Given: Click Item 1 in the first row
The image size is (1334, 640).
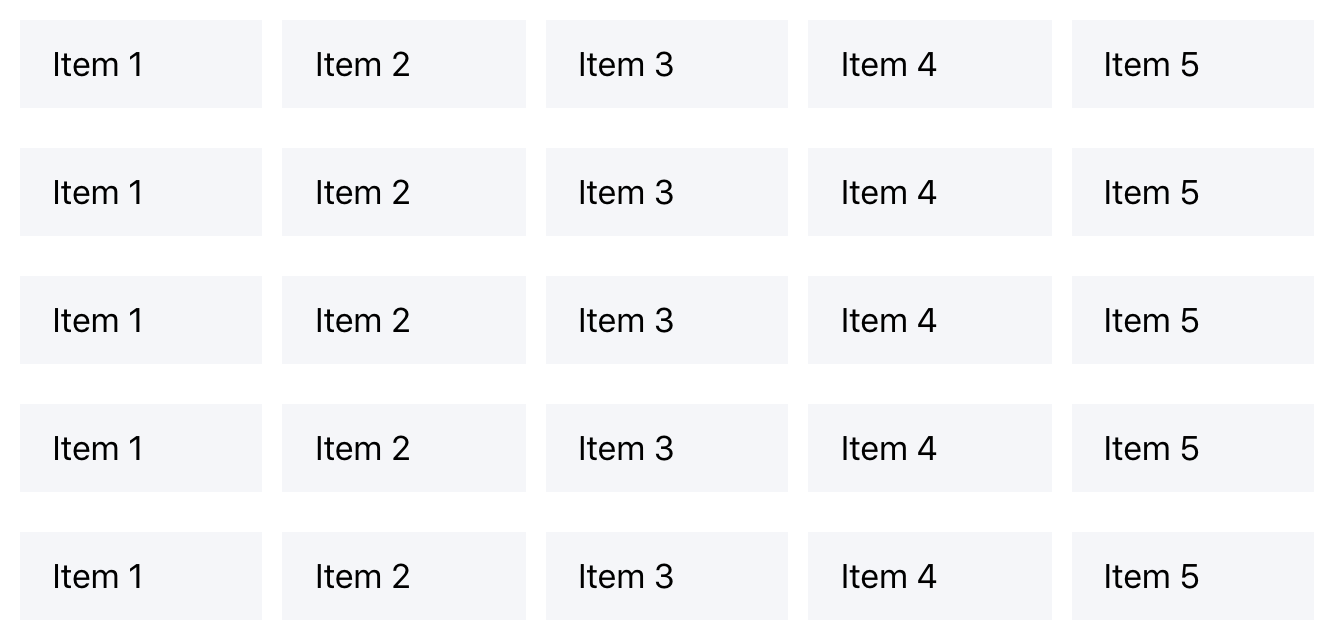Looking at the screenshot, I should tap(140, 64).
